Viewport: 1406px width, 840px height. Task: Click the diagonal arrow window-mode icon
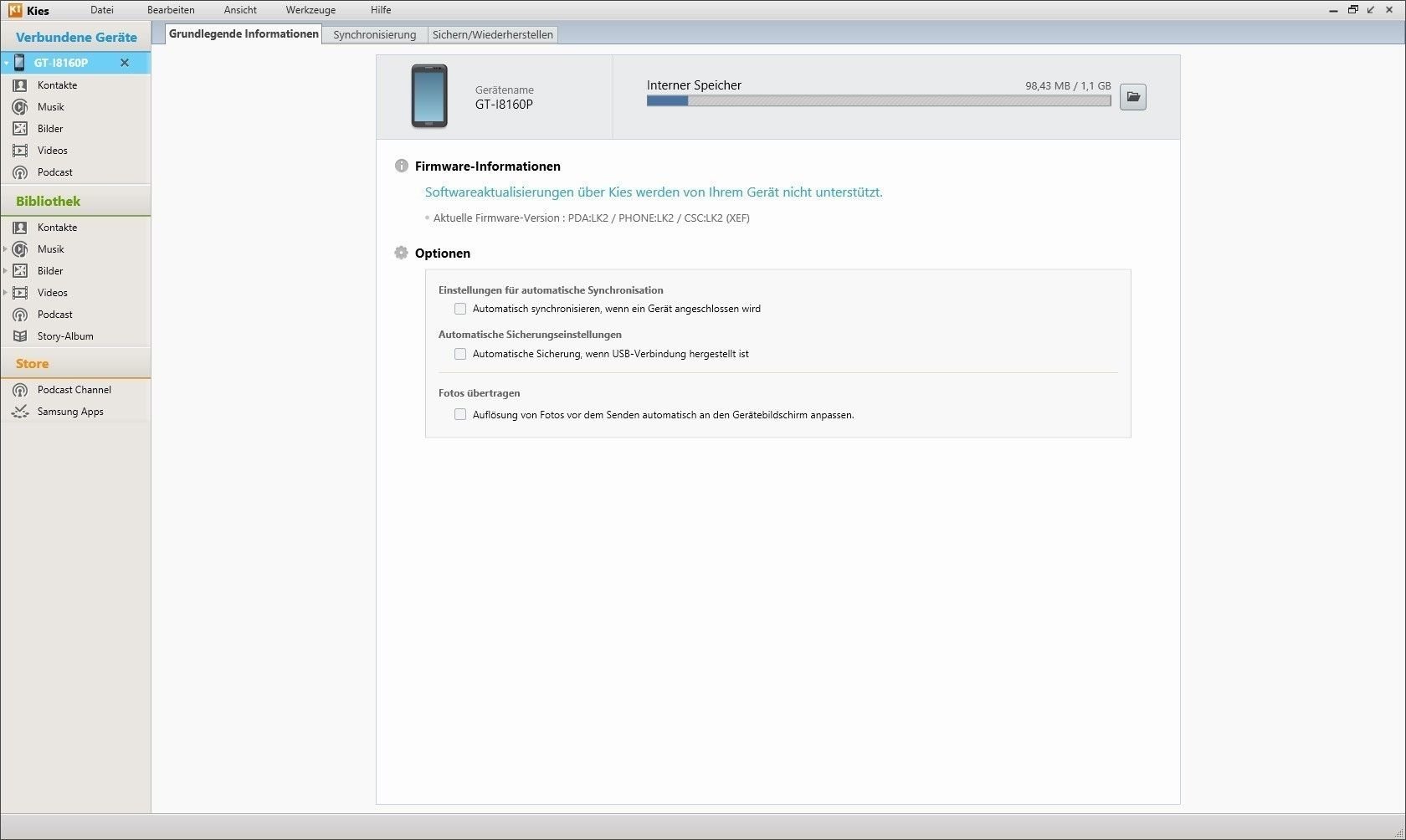pyautogui.click(x=1371, y=10)
